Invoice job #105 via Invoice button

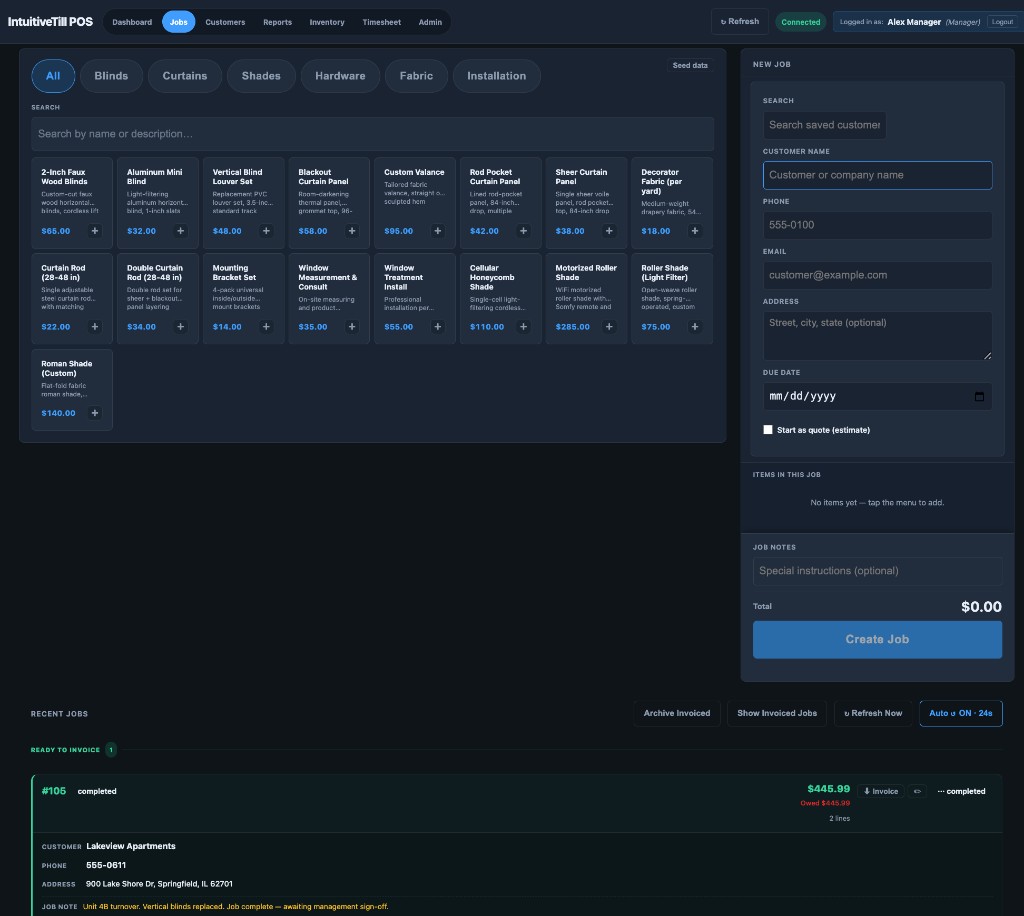click(x=880, y=791)
